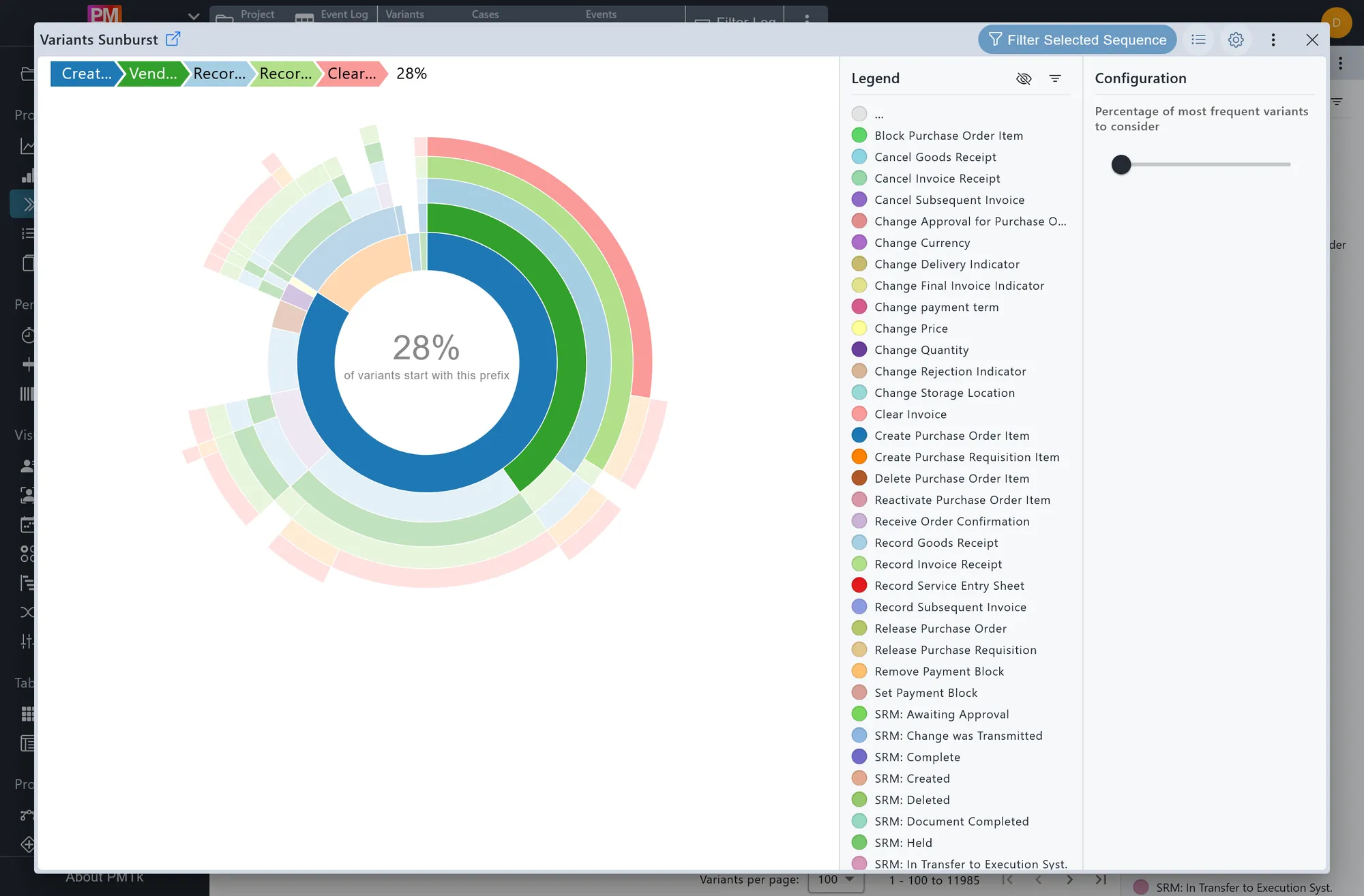Open shuffle crossing arrows icon in sidebar

[x=27, y=612]
